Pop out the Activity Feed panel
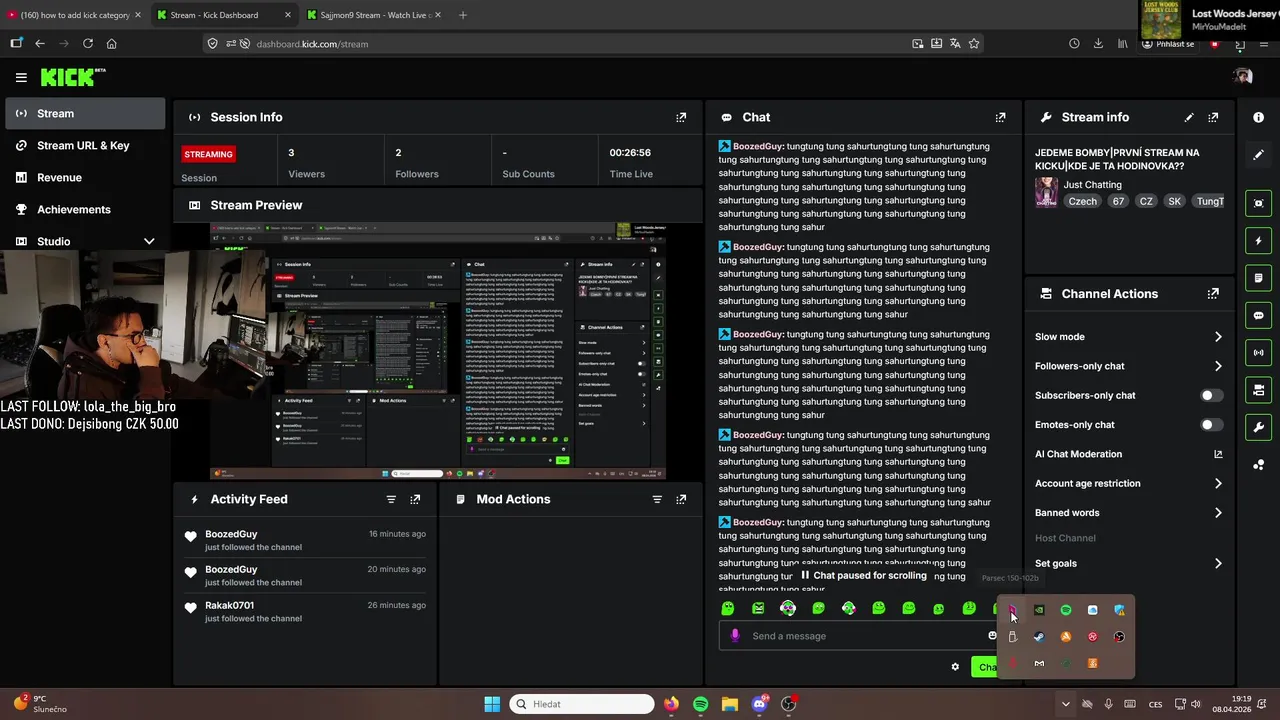1280x720 pixels. pos(415,499)
